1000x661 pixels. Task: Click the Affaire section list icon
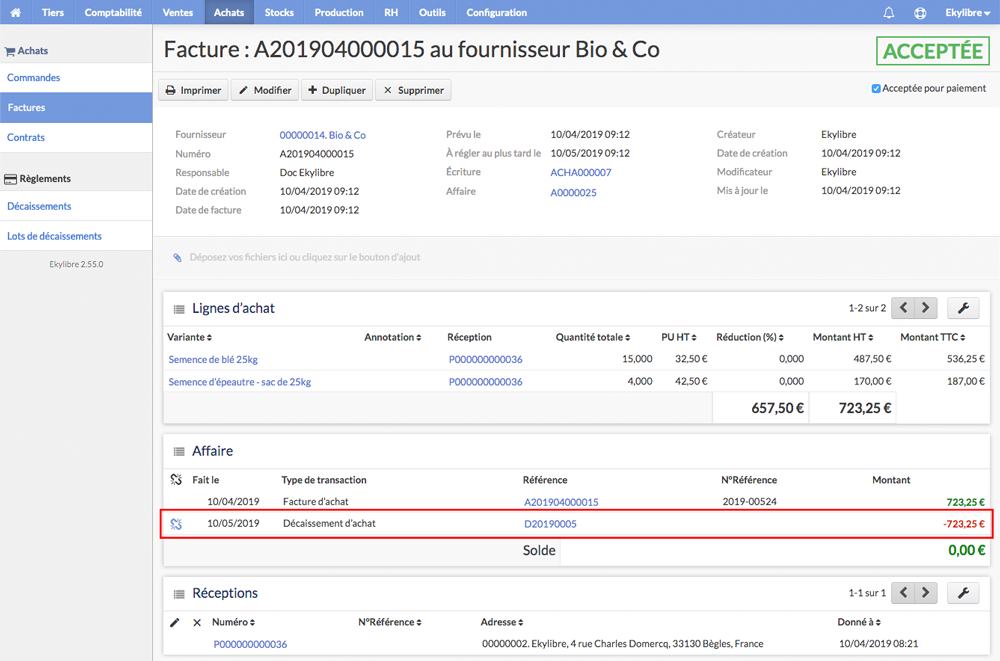tap(179, 452)
